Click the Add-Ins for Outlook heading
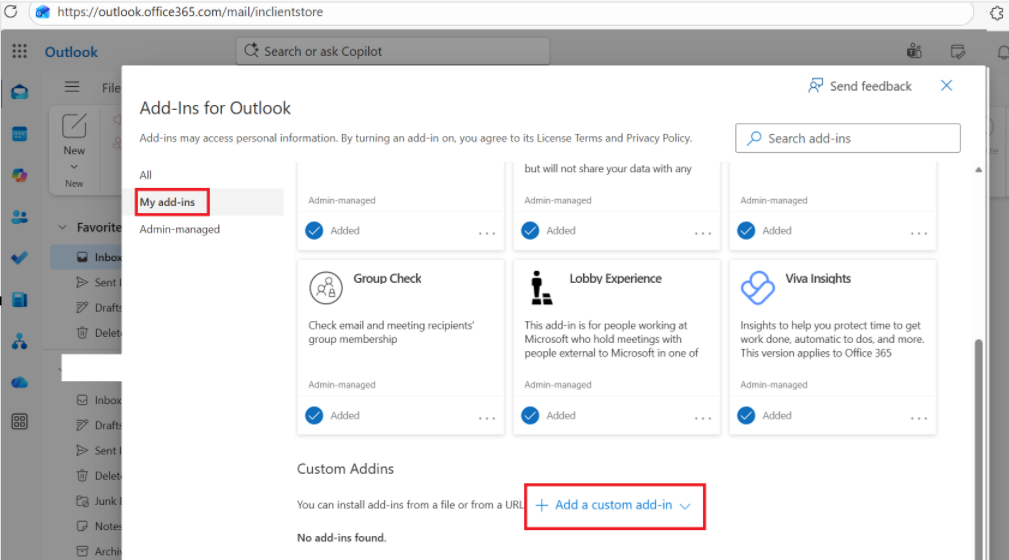 [x=215, y=107]
